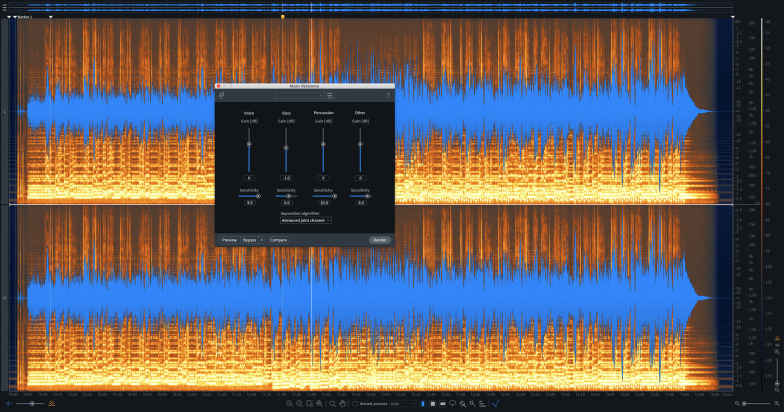Click the blue checkmark icon in bottom toolbar
The width and height of the screenshot is (784, 412).
495,404
